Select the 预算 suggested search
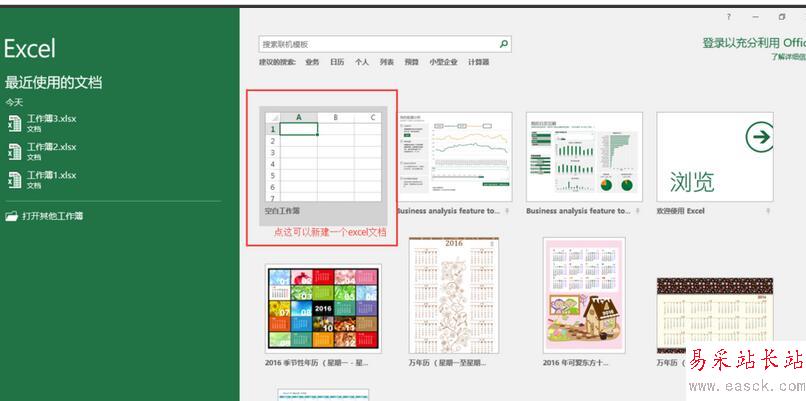The height and width of the screenshot is (401, 806). pos(412,62)
